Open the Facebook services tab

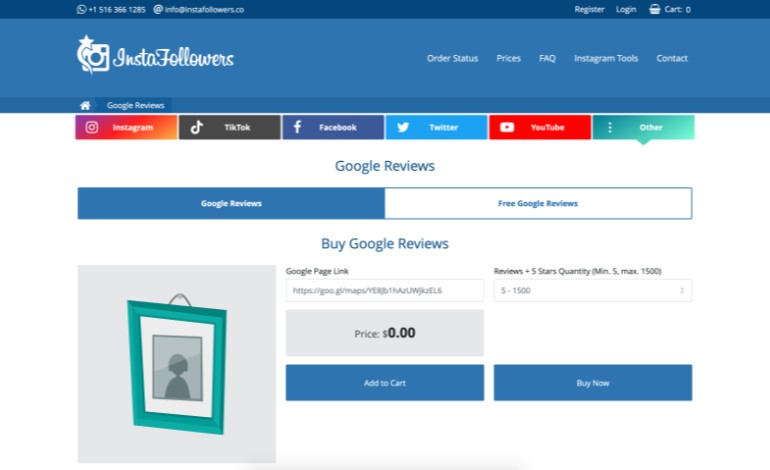[333, 127]
